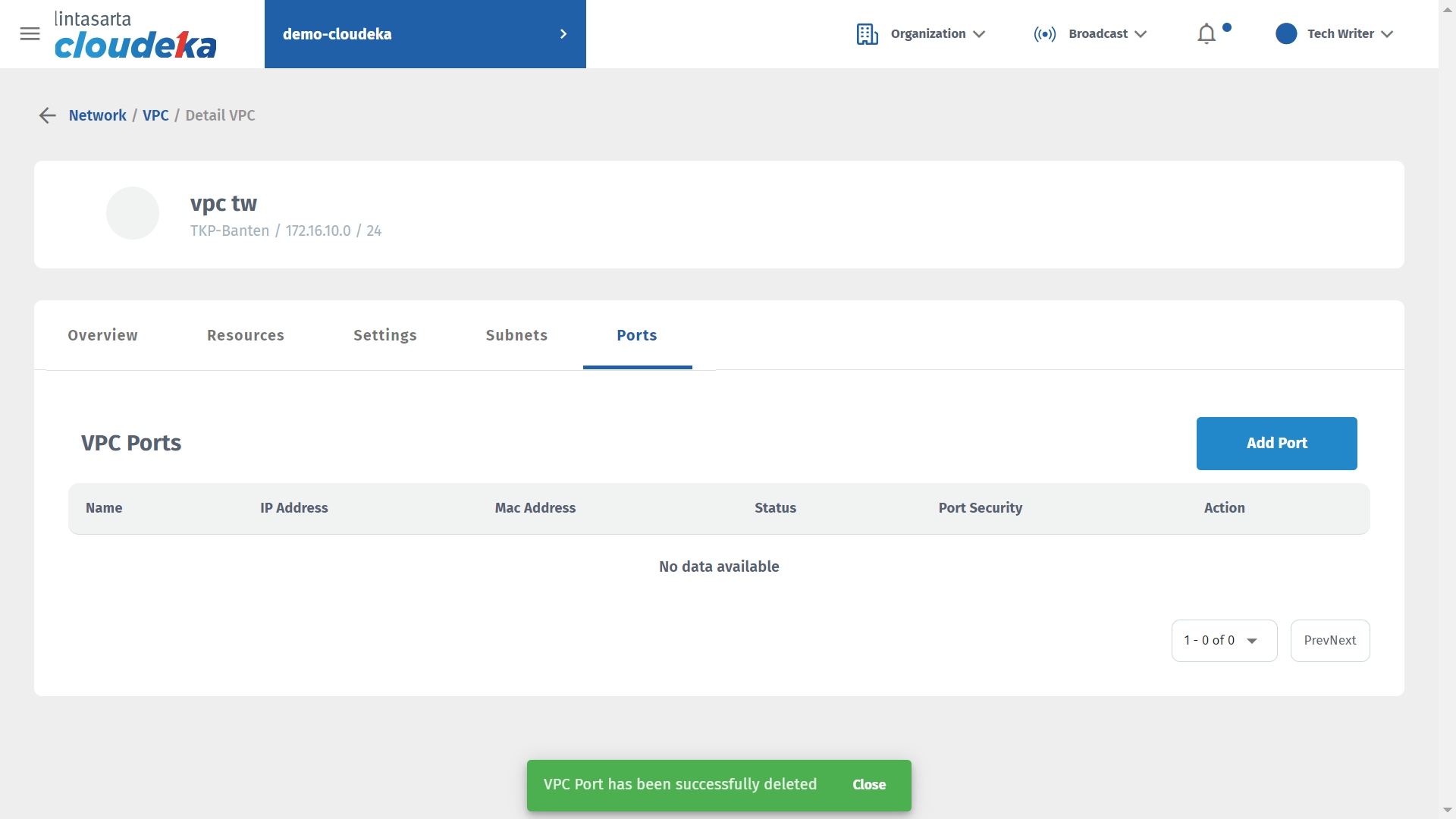Image resolution: width=1456 pixels, height=819 pixels.
Task: Close the success notification toast
Action: click(x=868, y=785)
